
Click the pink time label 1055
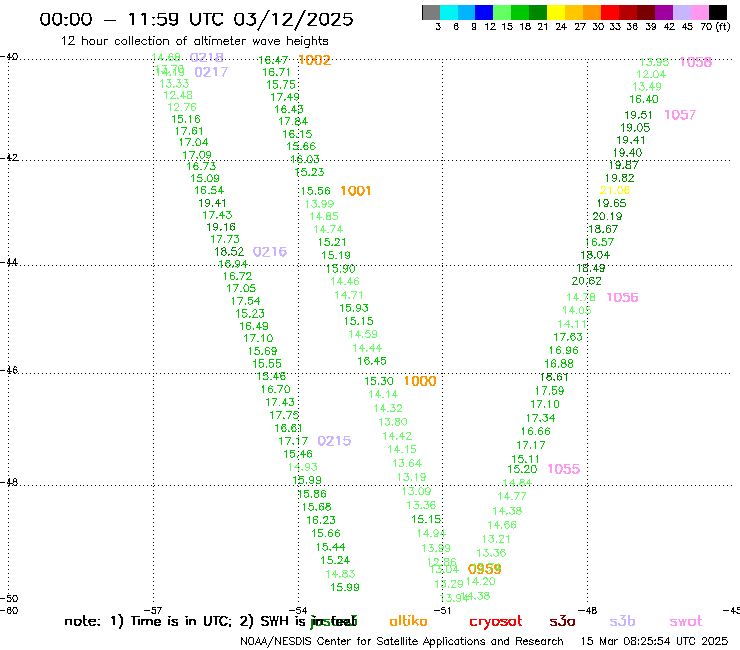click(564, 469)
